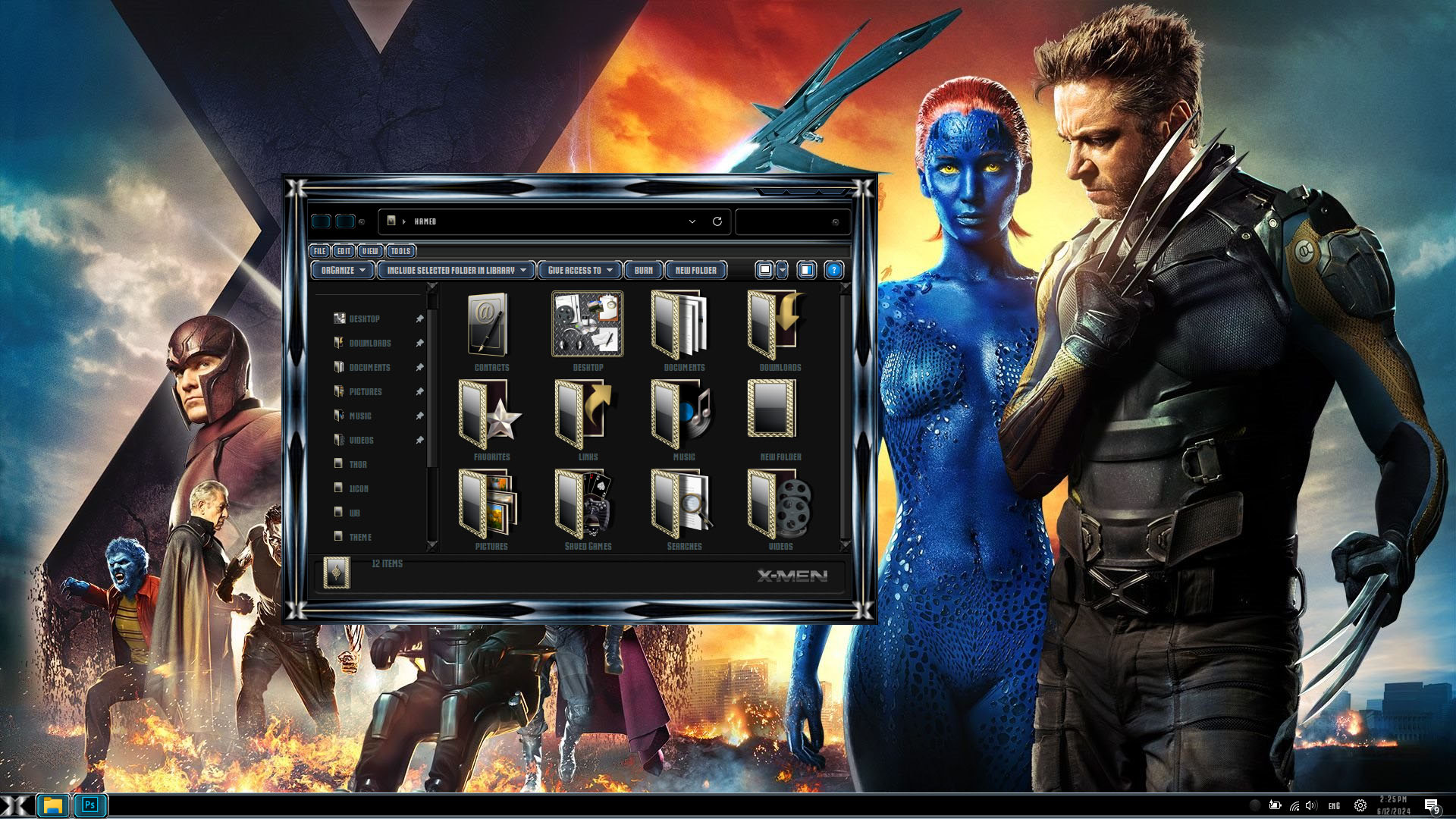Image resolution: width=1456 pixels, height=819 pixels.
Task: Open the Tools menu
Action: coord(400,251)
